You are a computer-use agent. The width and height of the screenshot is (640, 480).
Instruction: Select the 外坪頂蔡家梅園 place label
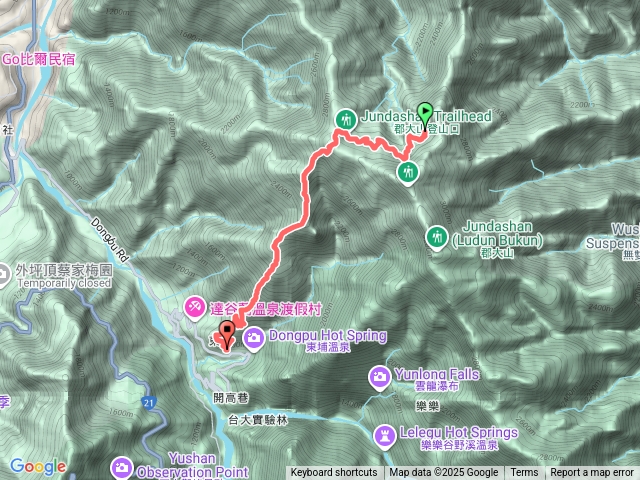pyautogui.click(x=64, y=270)
